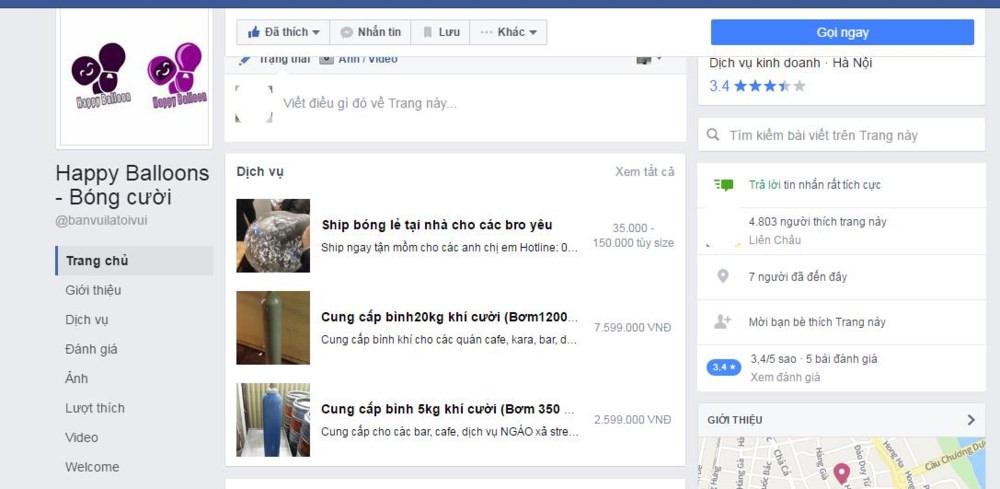Open 'Đánh giá' reviews sidebar item
The width and height of the screenshot is (1000, 489).
coord(91,349)
